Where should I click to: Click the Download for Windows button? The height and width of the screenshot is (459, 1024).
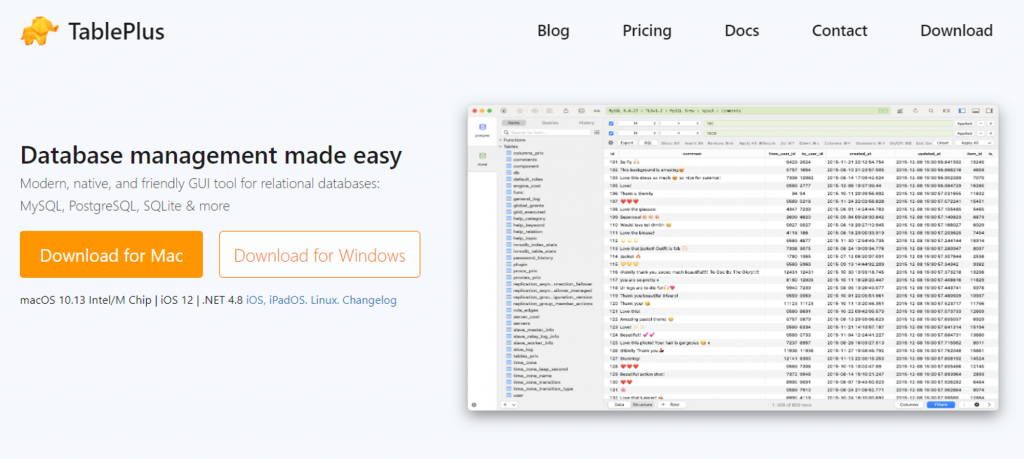[x=319, y=255]
